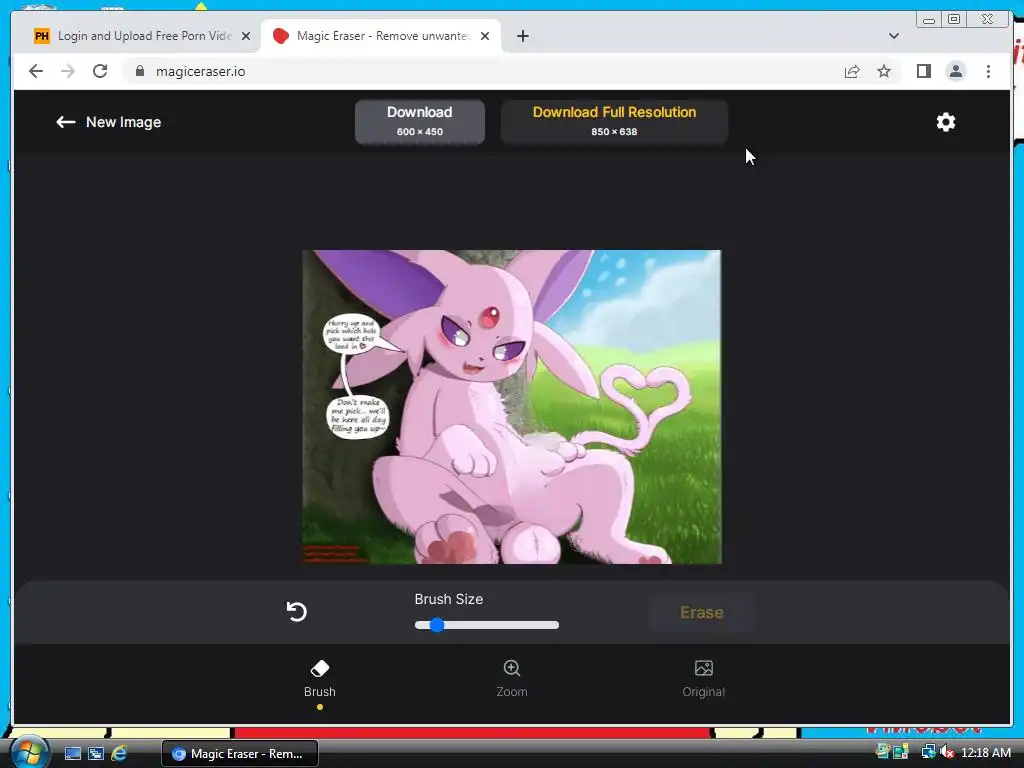This screenshot has height=768, width=1024.
Task: Minimize the Chrome window
Action: tap(929, 20)
